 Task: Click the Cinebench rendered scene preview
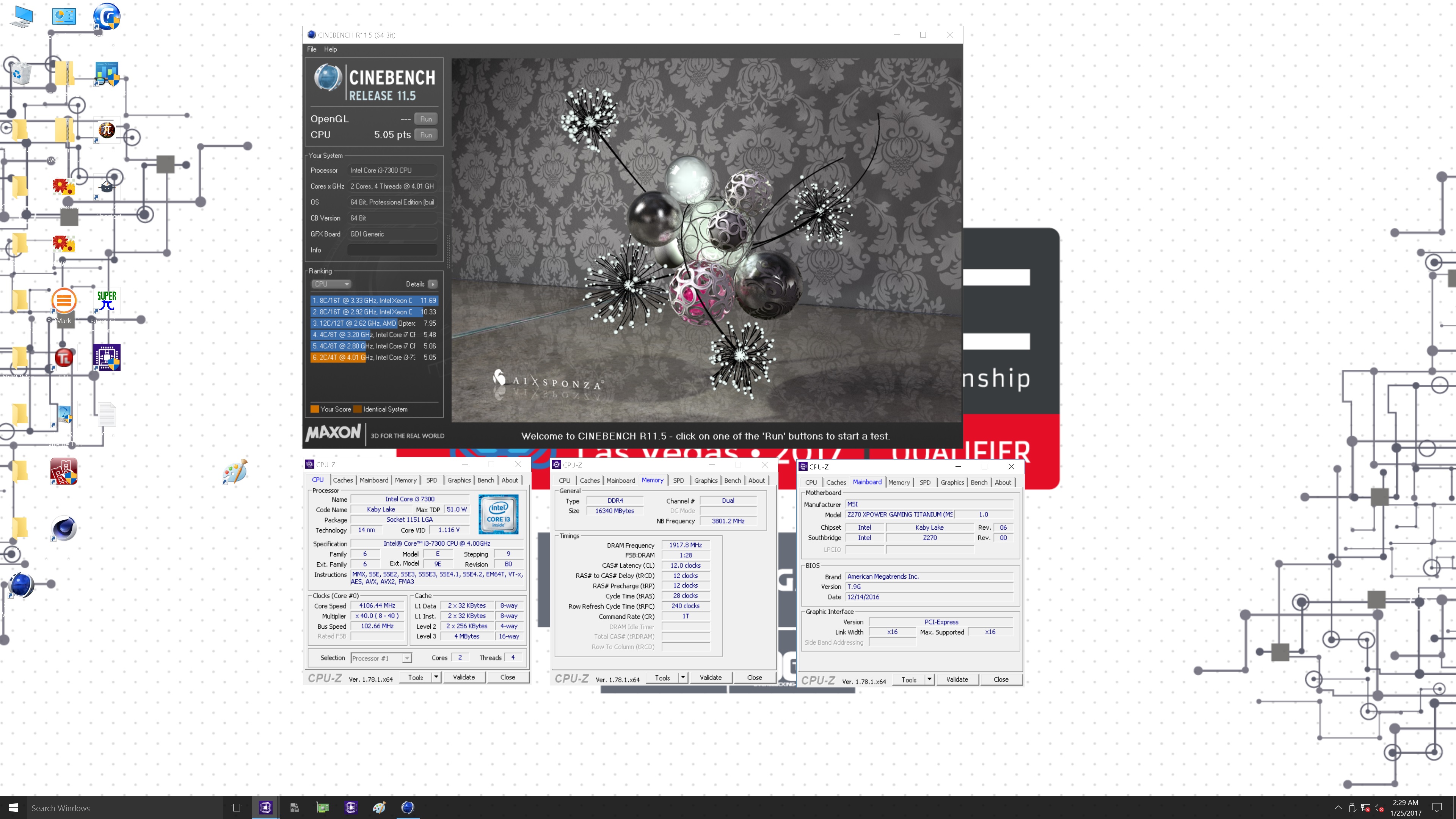click(x=706, y=240)
